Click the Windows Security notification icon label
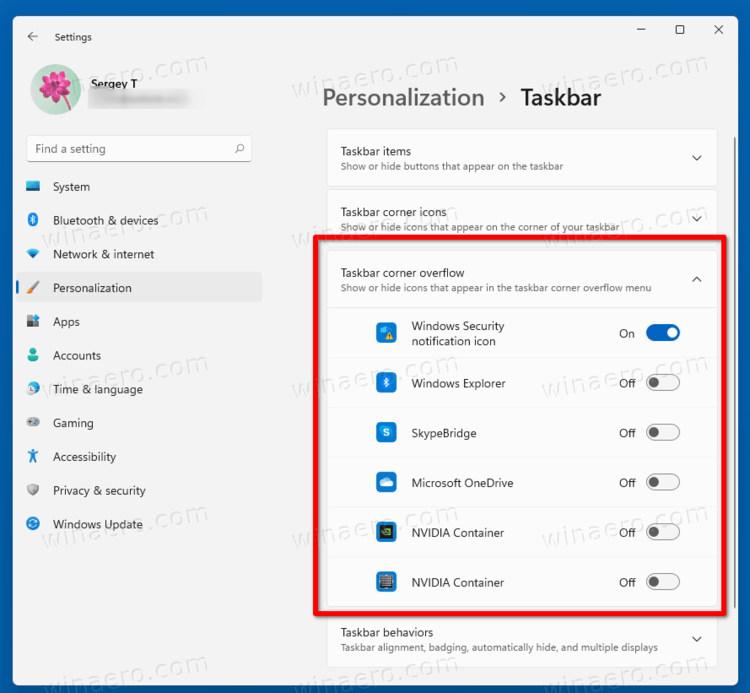This screenshot has width=750, height=693. tap(458, 333)
